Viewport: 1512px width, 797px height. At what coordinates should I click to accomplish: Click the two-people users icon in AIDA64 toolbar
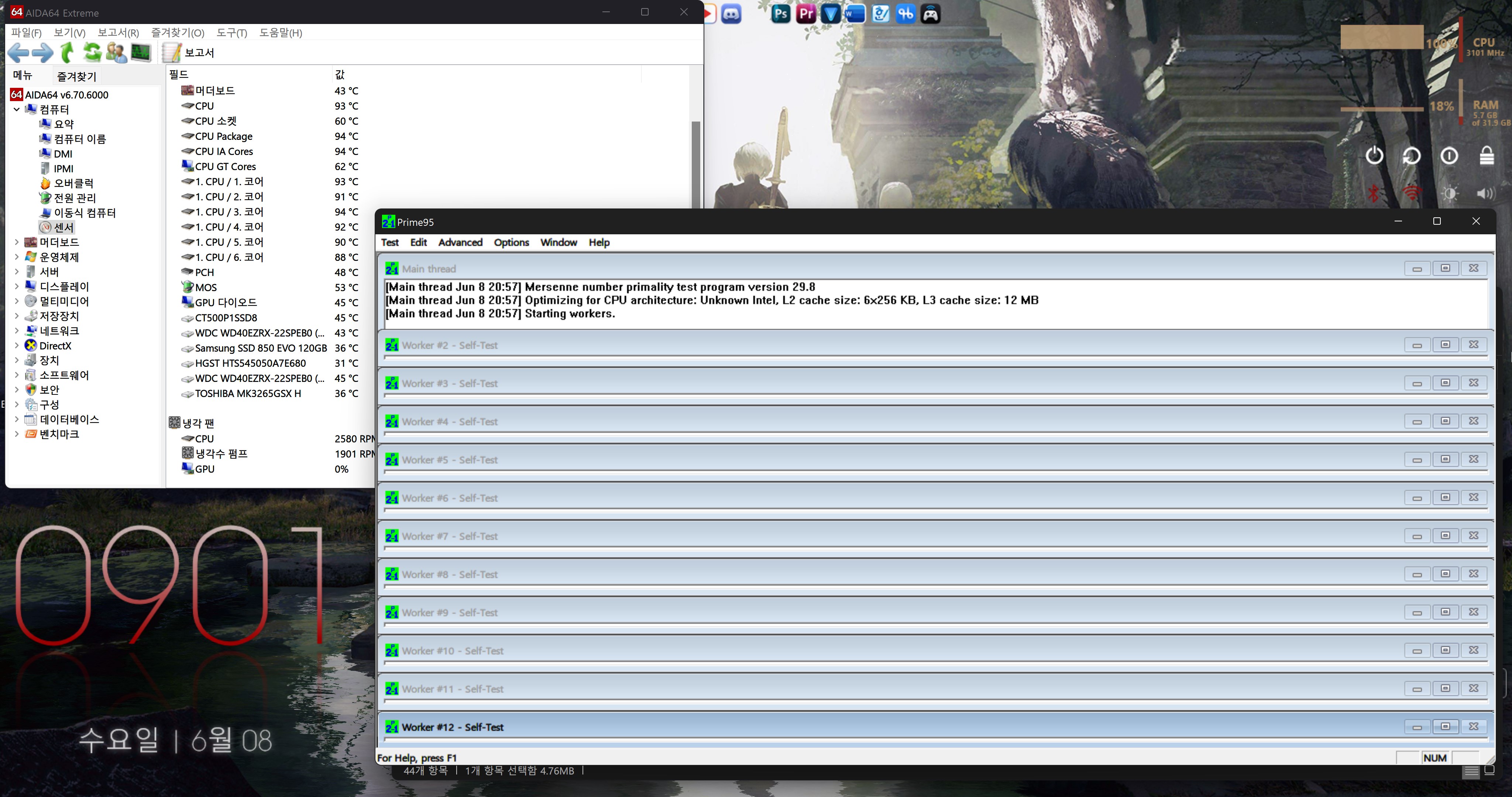(116, 53)
